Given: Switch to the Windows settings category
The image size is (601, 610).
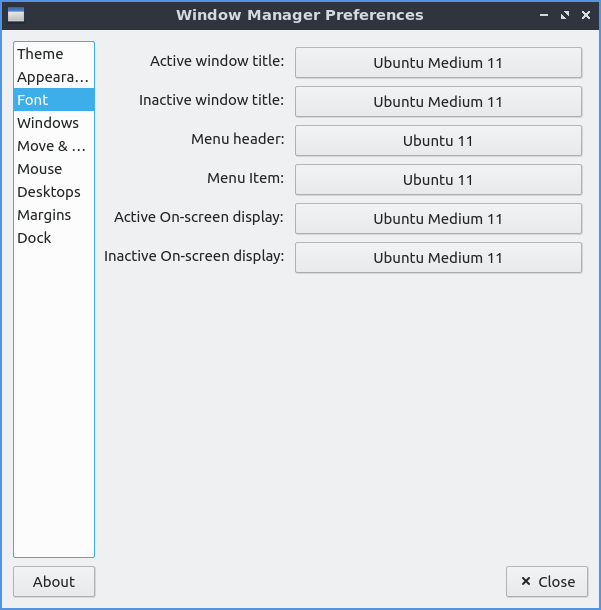Looking at the screenshot, I should [x=48, y=123].
